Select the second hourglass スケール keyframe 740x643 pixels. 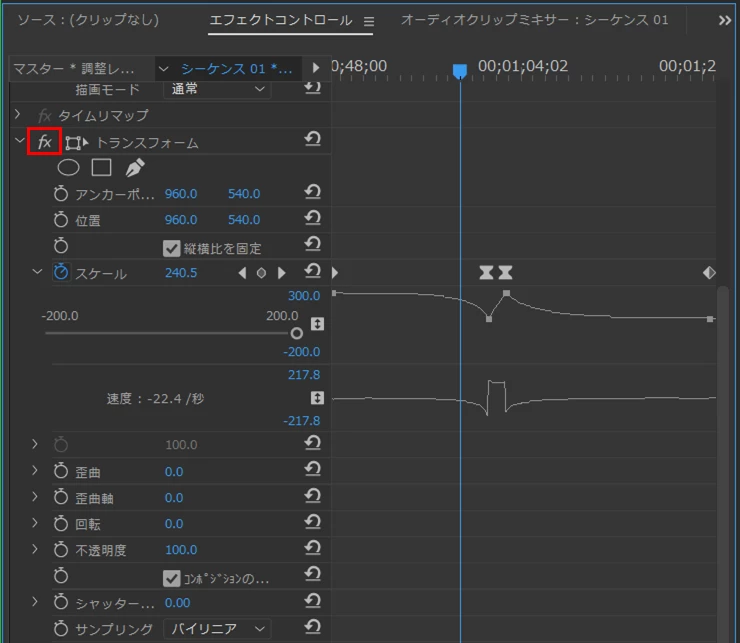505,272
